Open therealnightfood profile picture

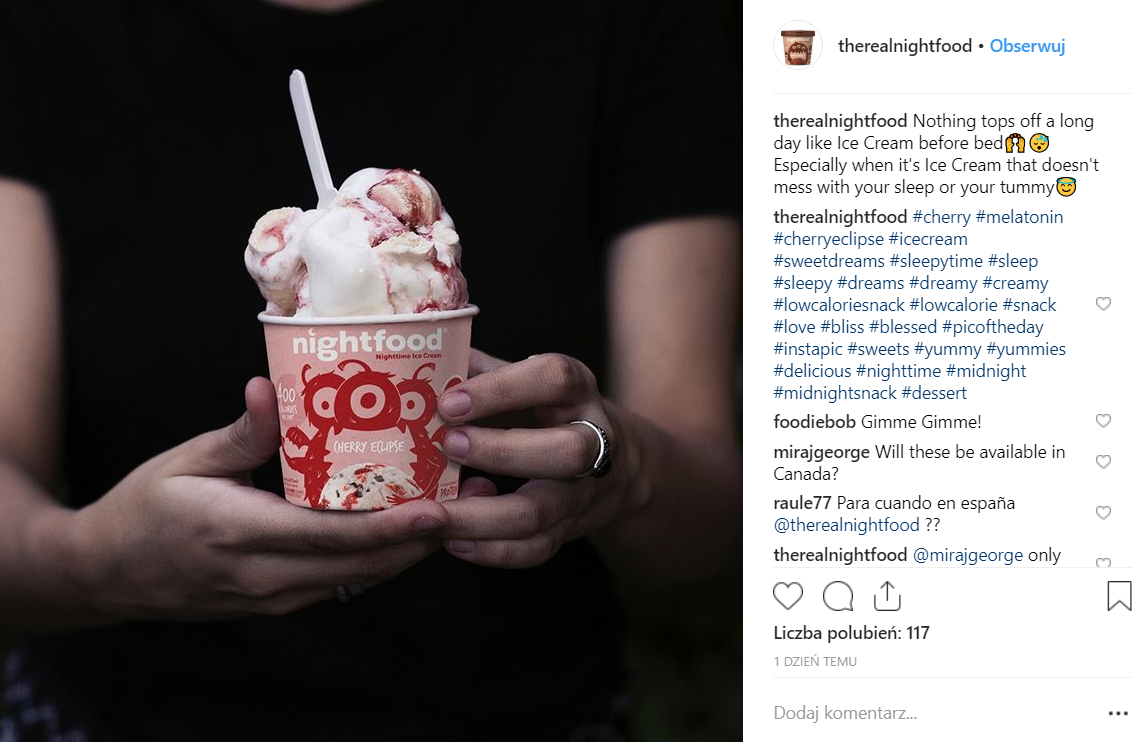tap(798, 46)
